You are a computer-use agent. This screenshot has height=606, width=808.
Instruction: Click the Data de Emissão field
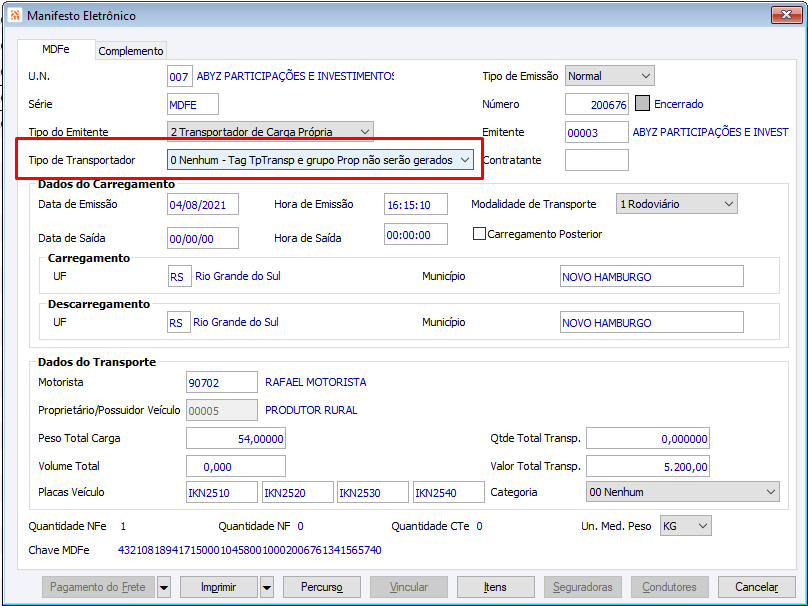(203, 204)
